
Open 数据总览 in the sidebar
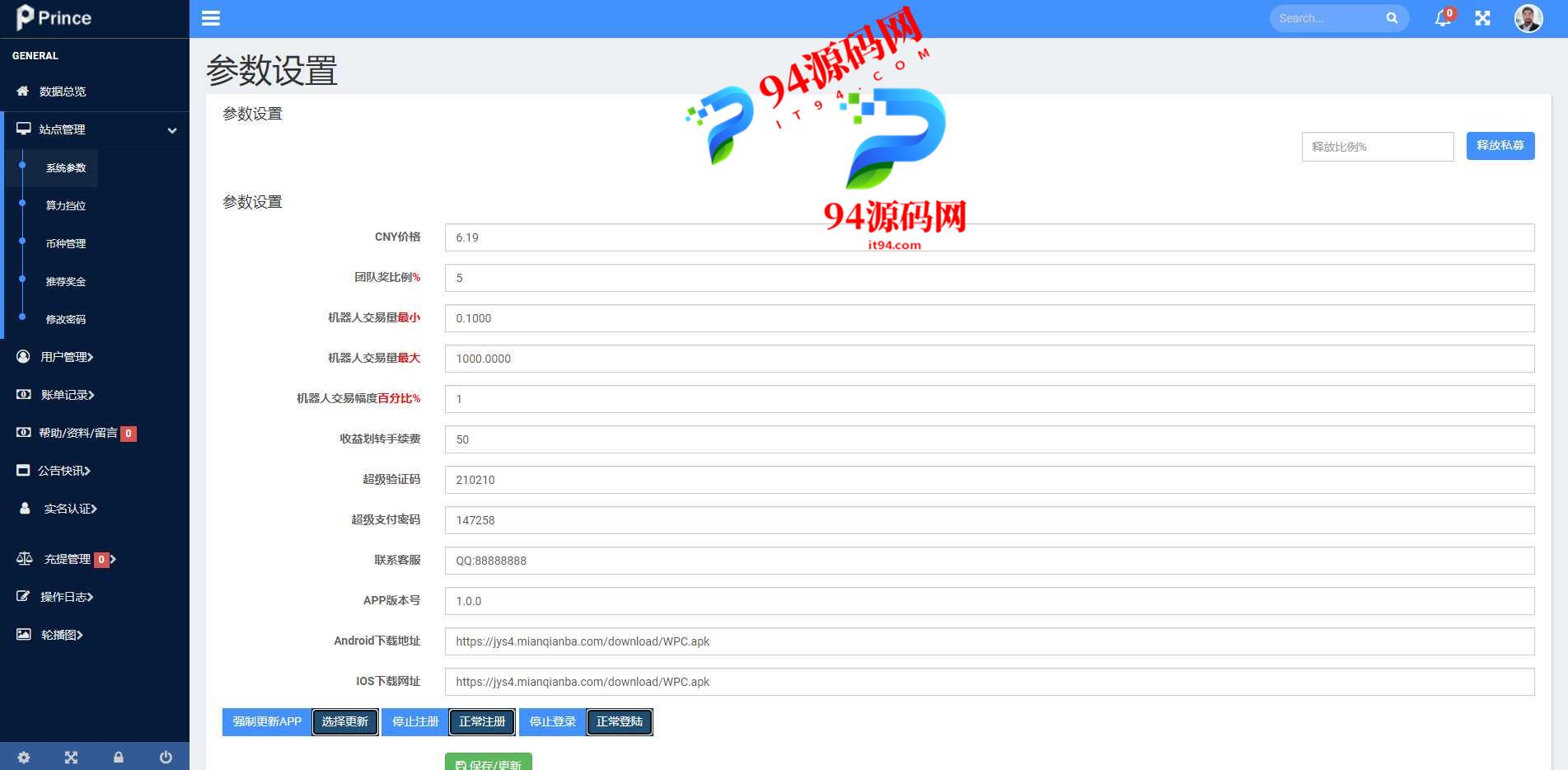63,92
